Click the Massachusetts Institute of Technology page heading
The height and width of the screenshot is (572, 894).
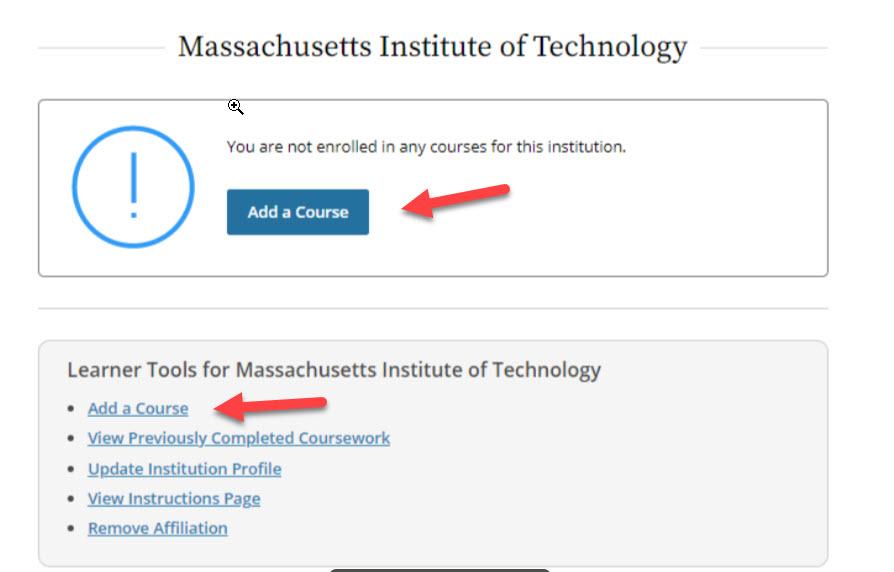(x=432, y=47)
